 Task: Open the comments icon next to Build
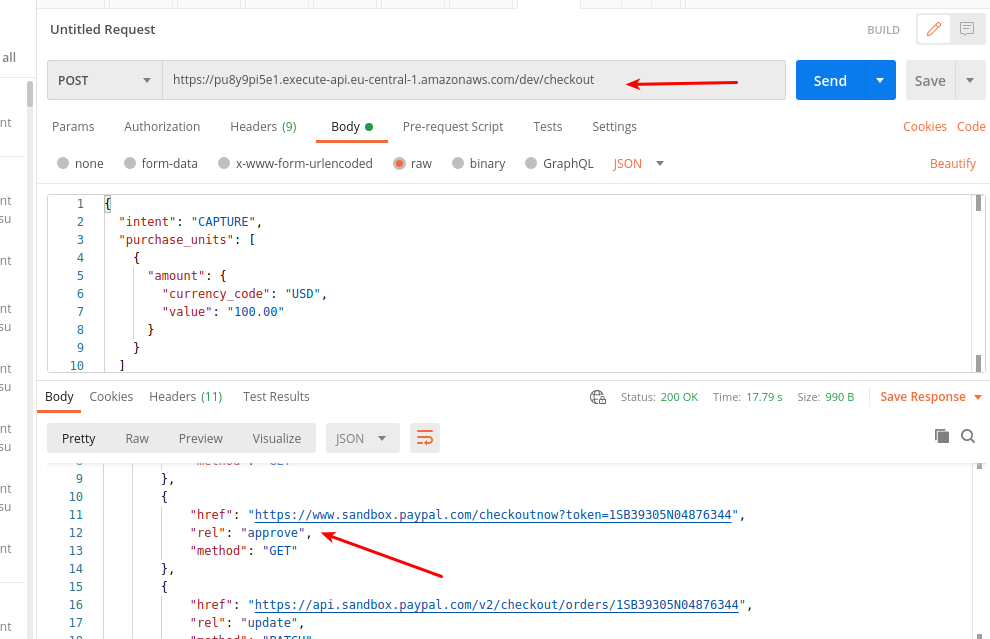tap(966, 29)
